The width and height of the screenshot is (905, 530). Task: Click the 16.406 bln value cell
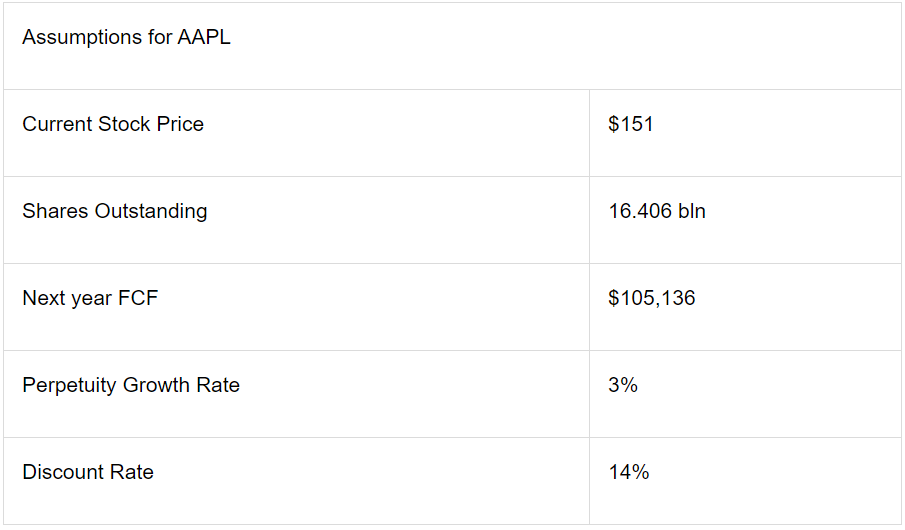657,212
